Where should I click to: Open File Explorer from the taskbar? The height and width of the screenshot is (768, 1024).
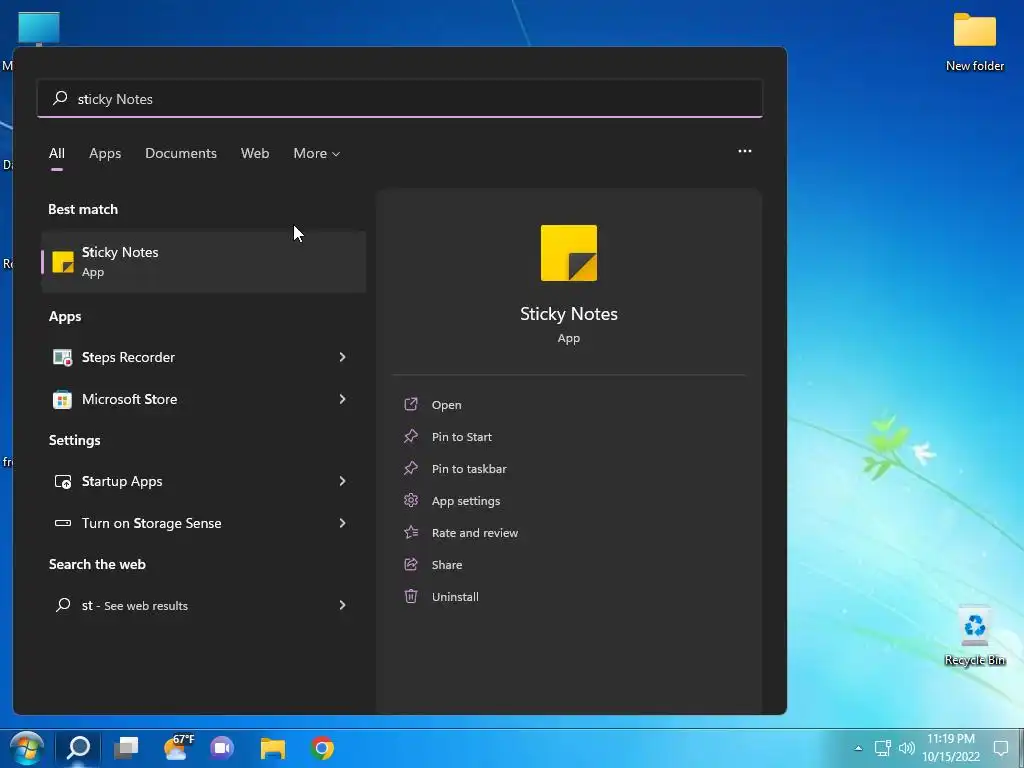click(272, 748)
